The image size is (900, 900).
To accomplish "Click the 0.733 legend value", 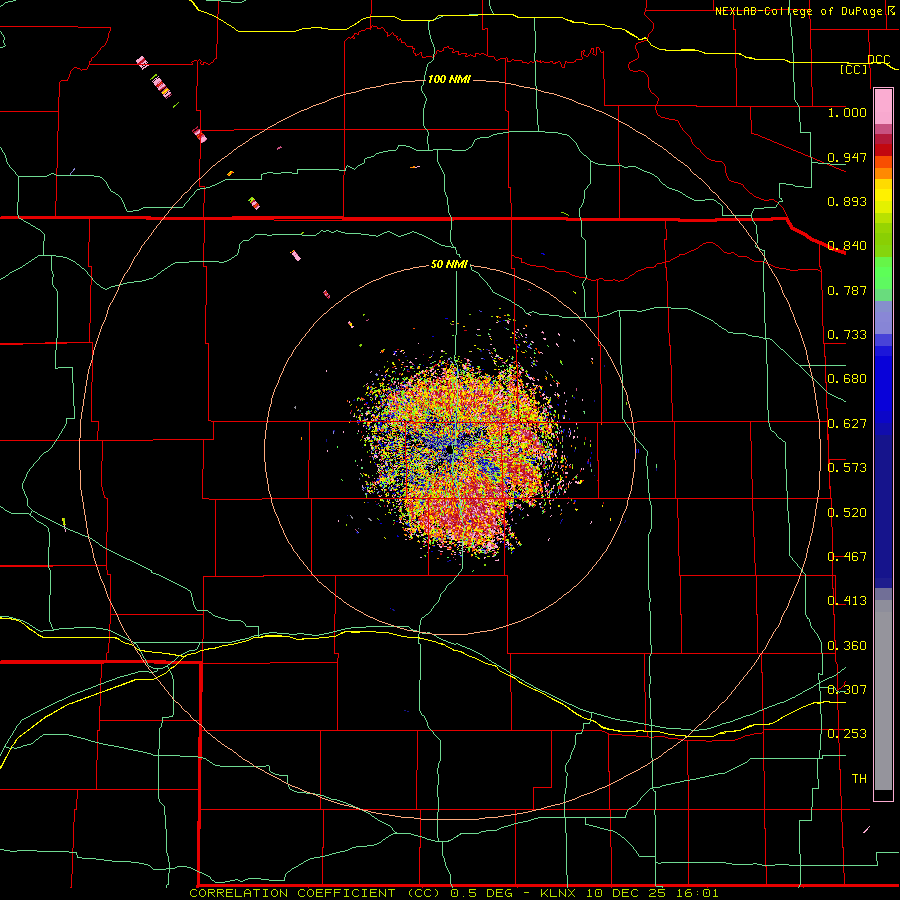I will click(847, 335).
